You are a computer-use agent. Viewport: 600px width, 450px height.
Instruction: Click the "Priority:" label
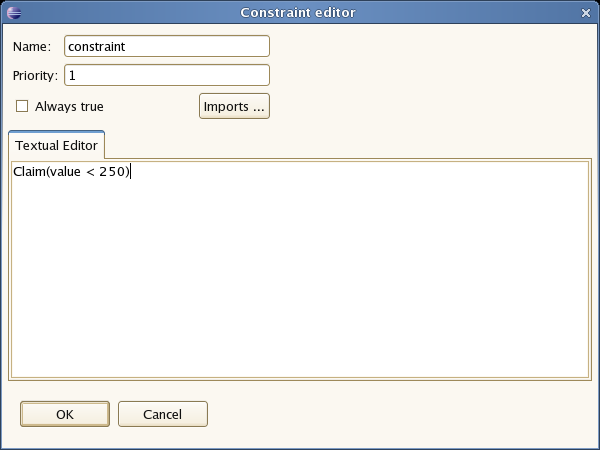point(36,76)
